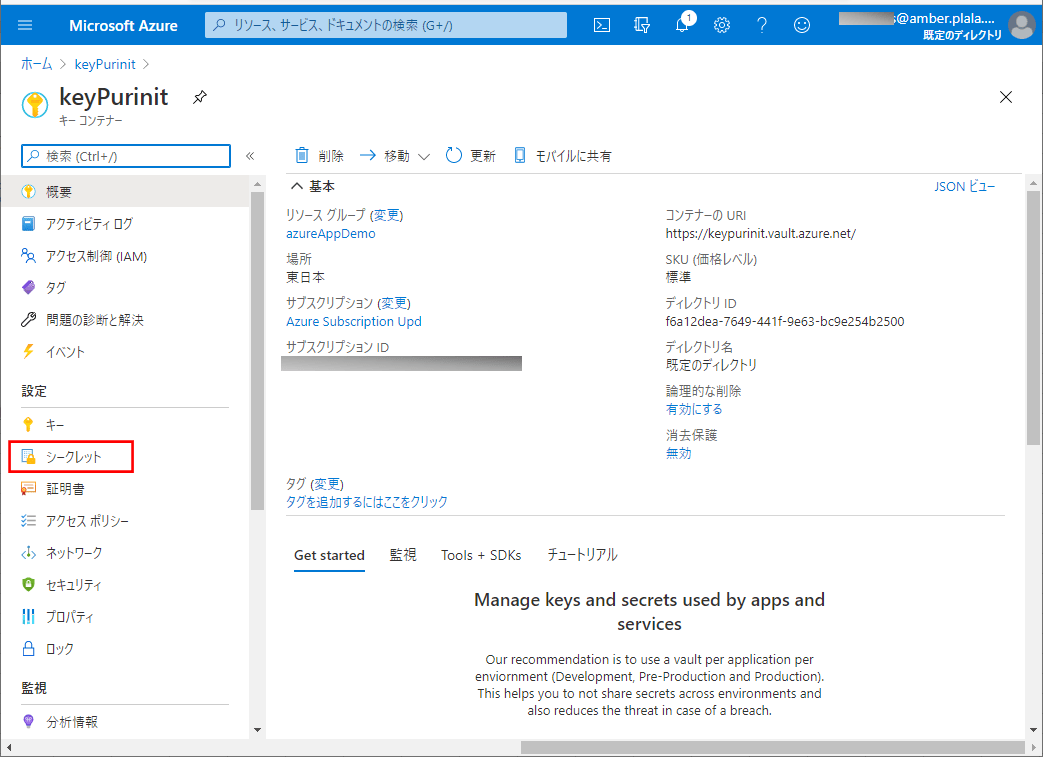Click the プロパティ bars icon
This screenshot has height=757, width=1043.
pos(28,616)
